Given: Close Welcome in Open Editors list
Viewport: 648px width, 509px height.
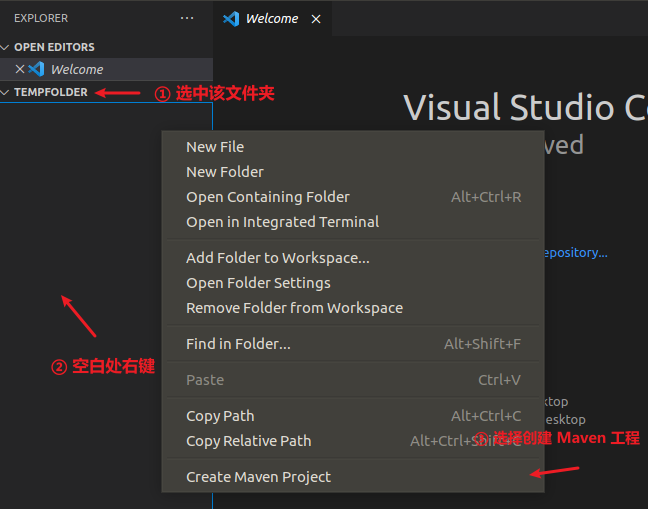Looking at the screenshot, I should (20, 69).
